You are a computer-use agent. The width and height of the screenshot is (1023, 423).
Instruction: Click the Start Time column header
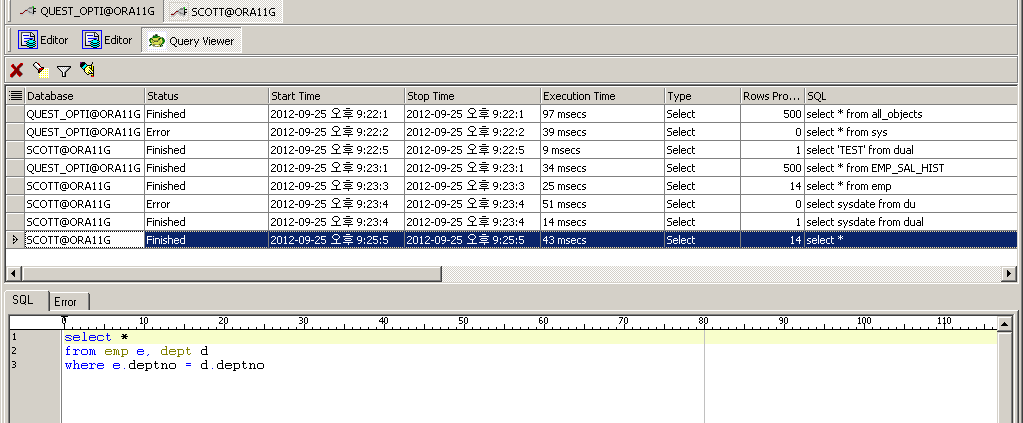point(335,96)
